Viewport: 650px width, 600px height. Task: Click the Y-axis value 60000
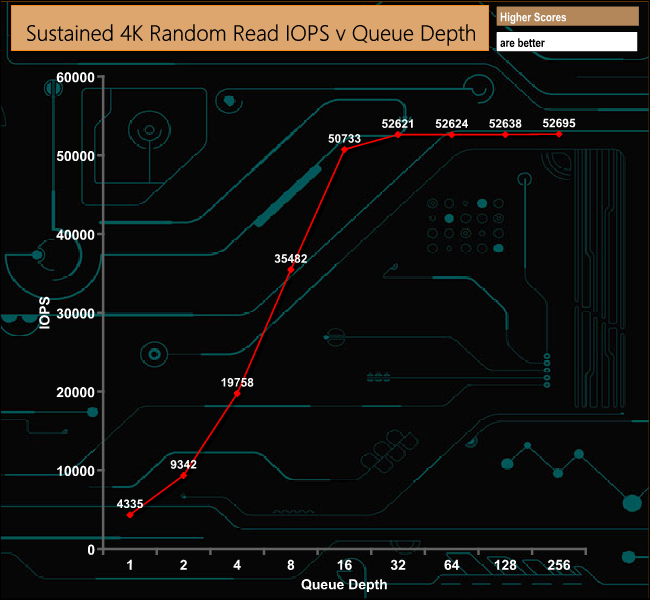coord(75,77)
